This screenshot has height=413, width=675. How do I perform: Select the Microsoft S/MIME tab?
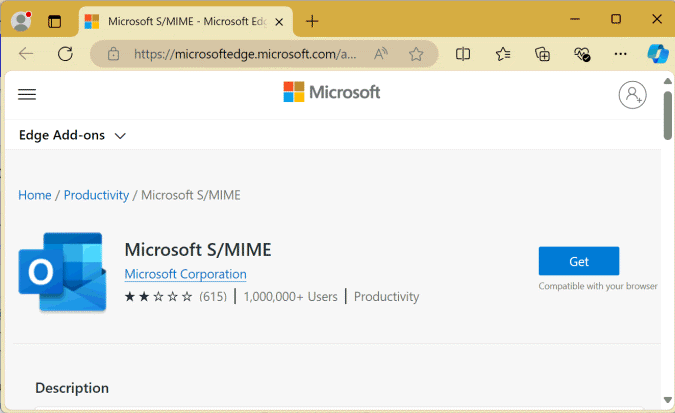[x=185, y=22]
